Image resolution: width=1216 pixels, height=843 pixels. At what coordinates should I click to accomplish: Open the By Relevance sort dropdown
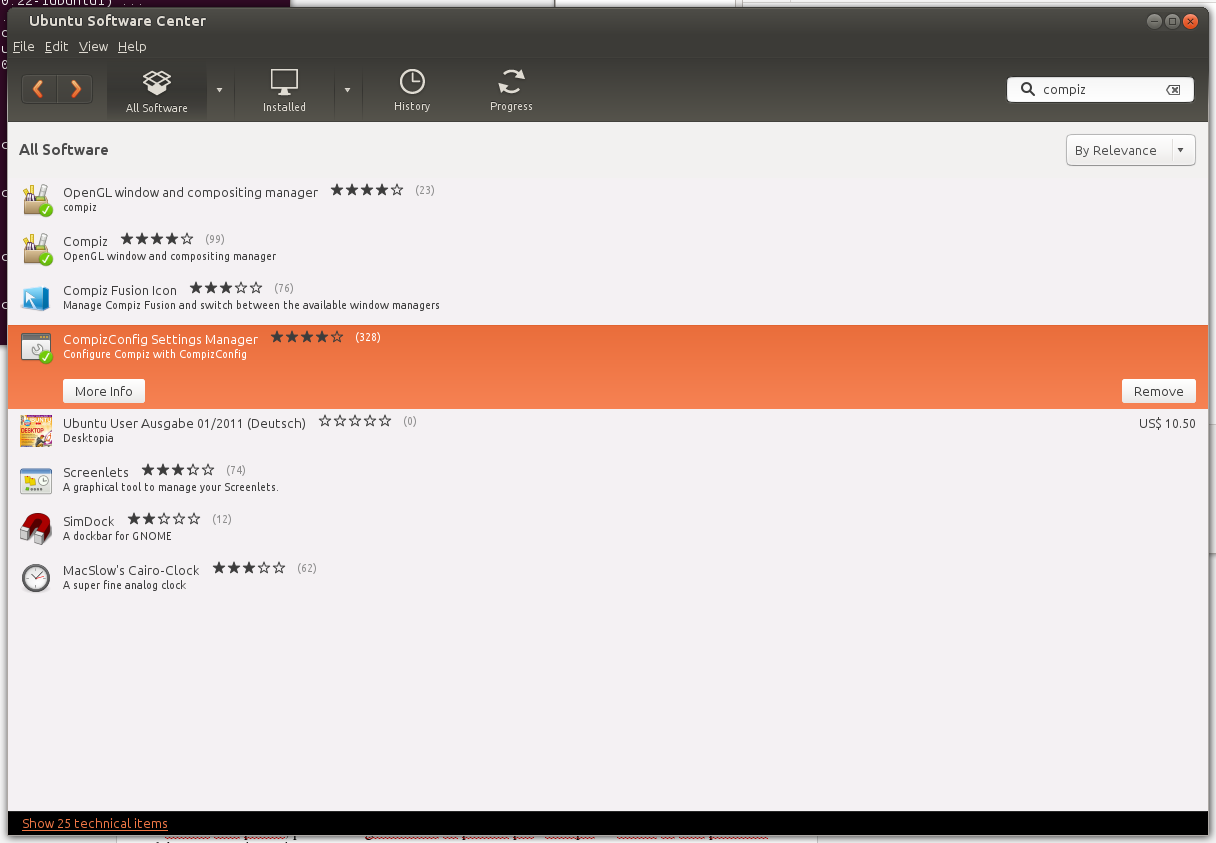click(x=1130, y=150)
